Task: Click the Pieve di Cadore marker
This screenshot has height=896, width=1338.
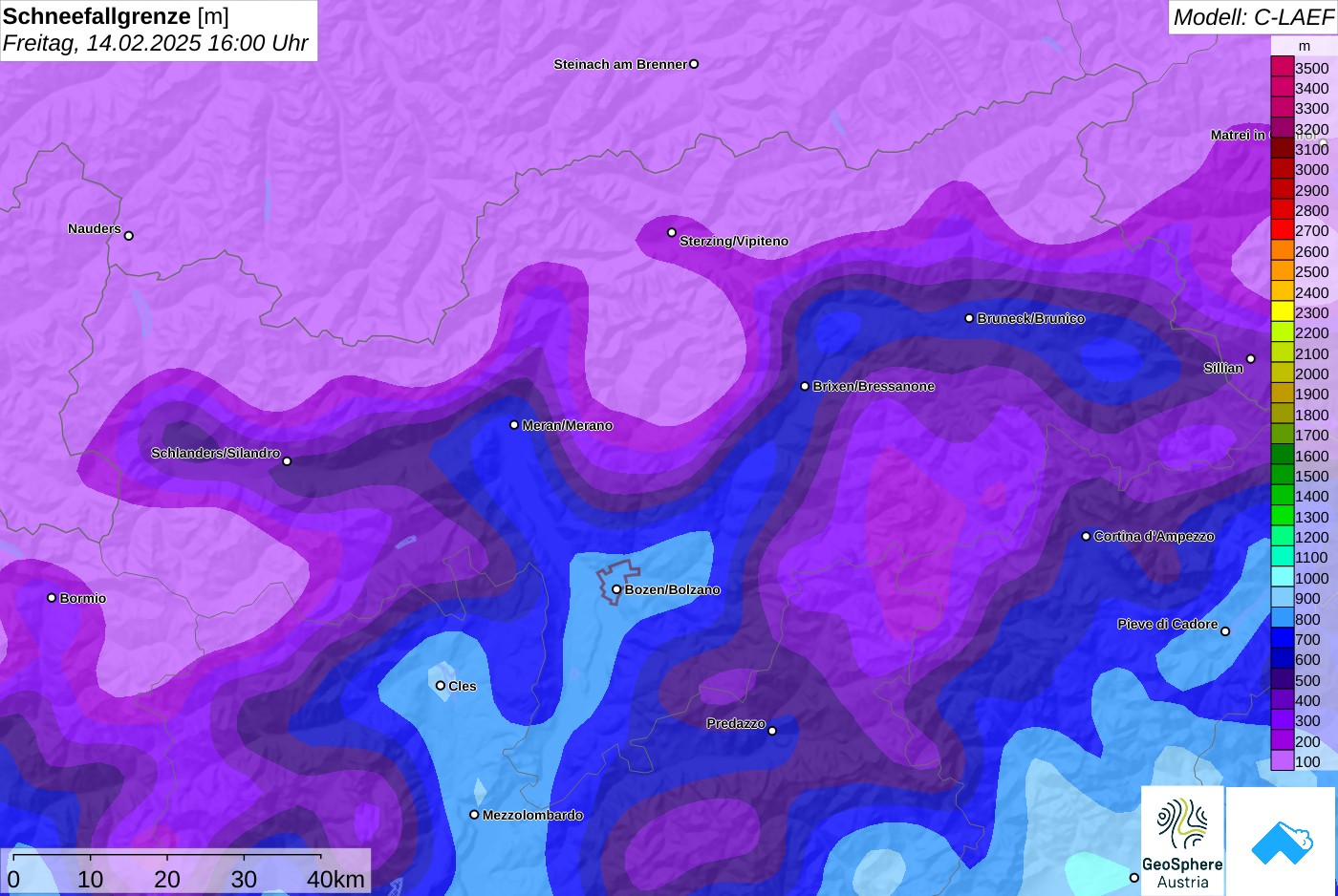Action: click(x=1225, y=631)
